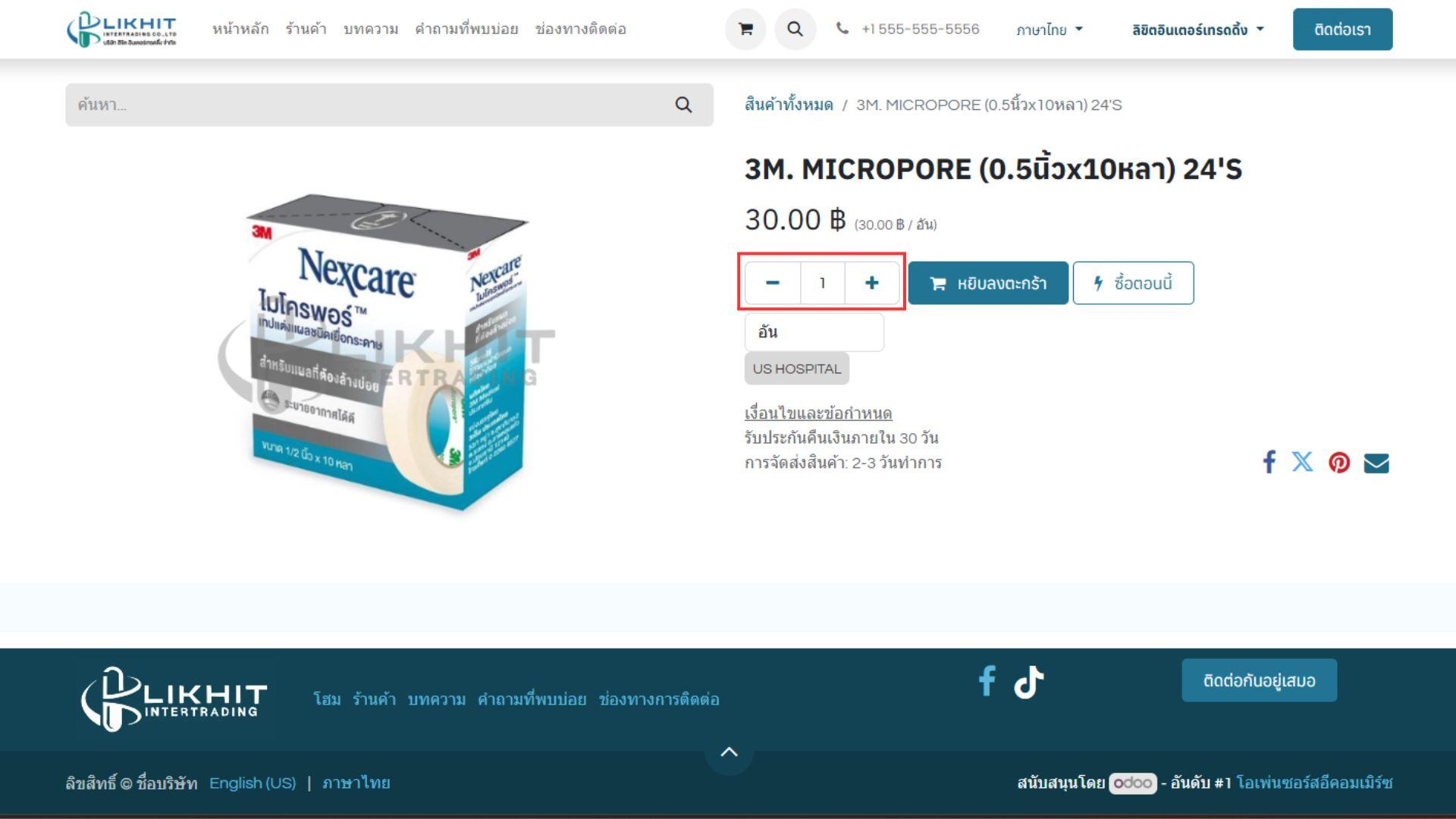Open footer Facebook page icon

click(x=987, y=681)
